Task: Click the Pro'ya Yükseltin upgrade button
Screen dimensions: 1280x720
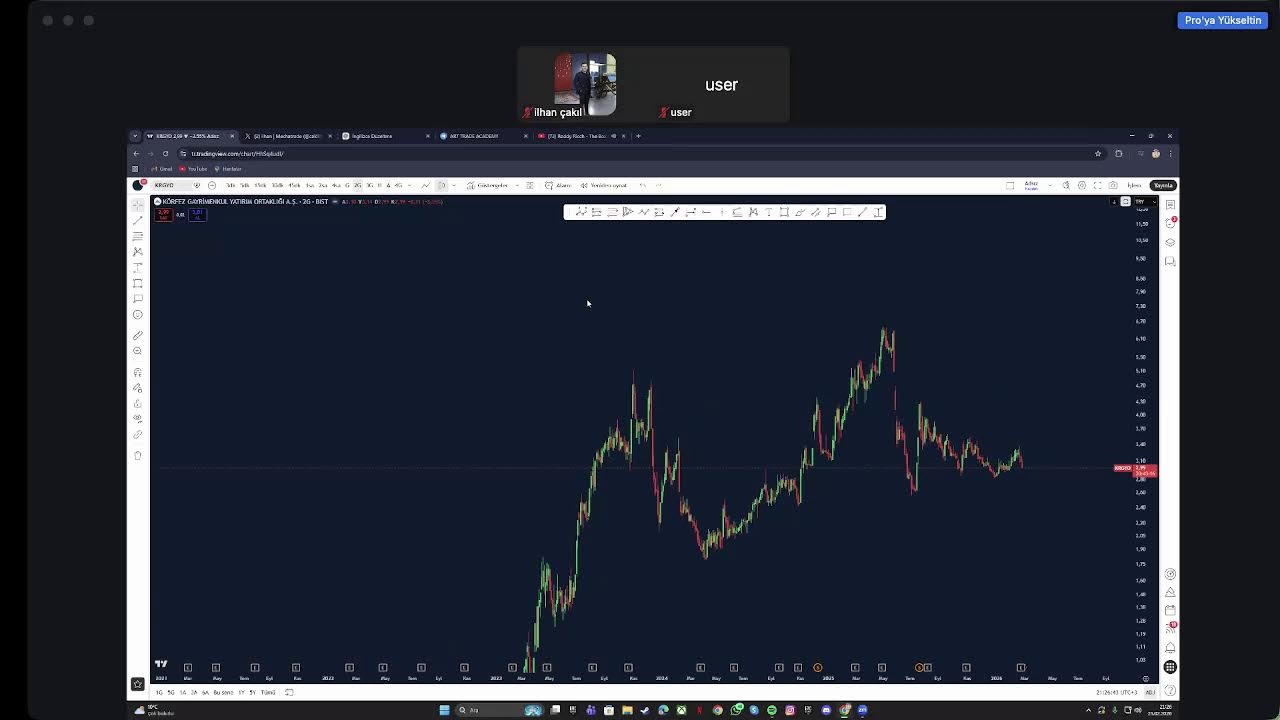Action: (x=1223, y=20)
